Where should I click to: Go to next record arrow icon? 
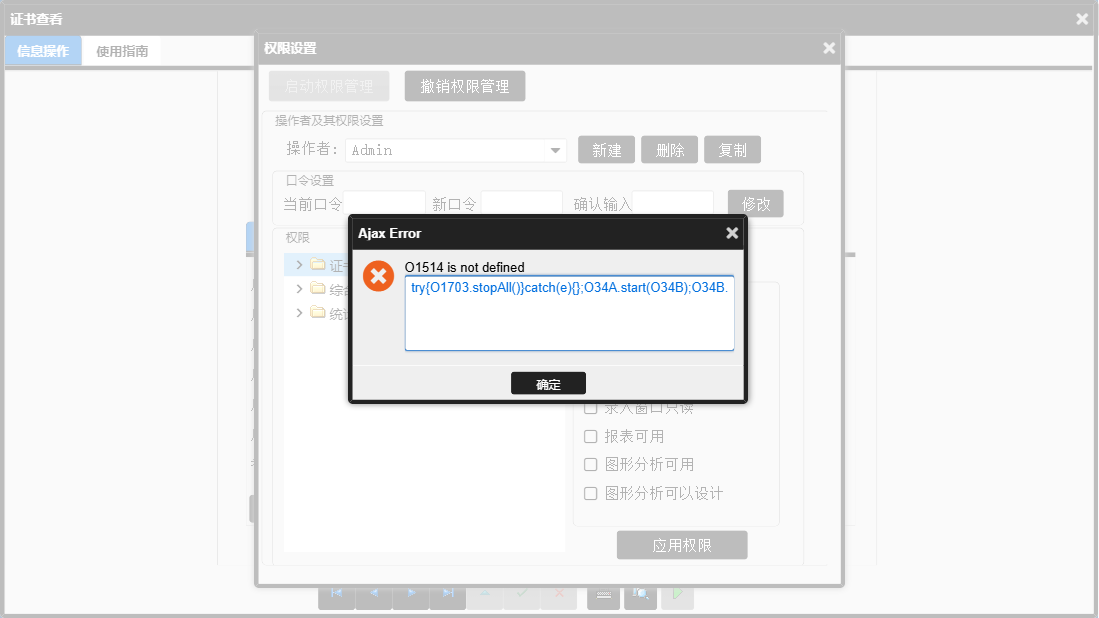pyautogui.click(x=411, y=593)
